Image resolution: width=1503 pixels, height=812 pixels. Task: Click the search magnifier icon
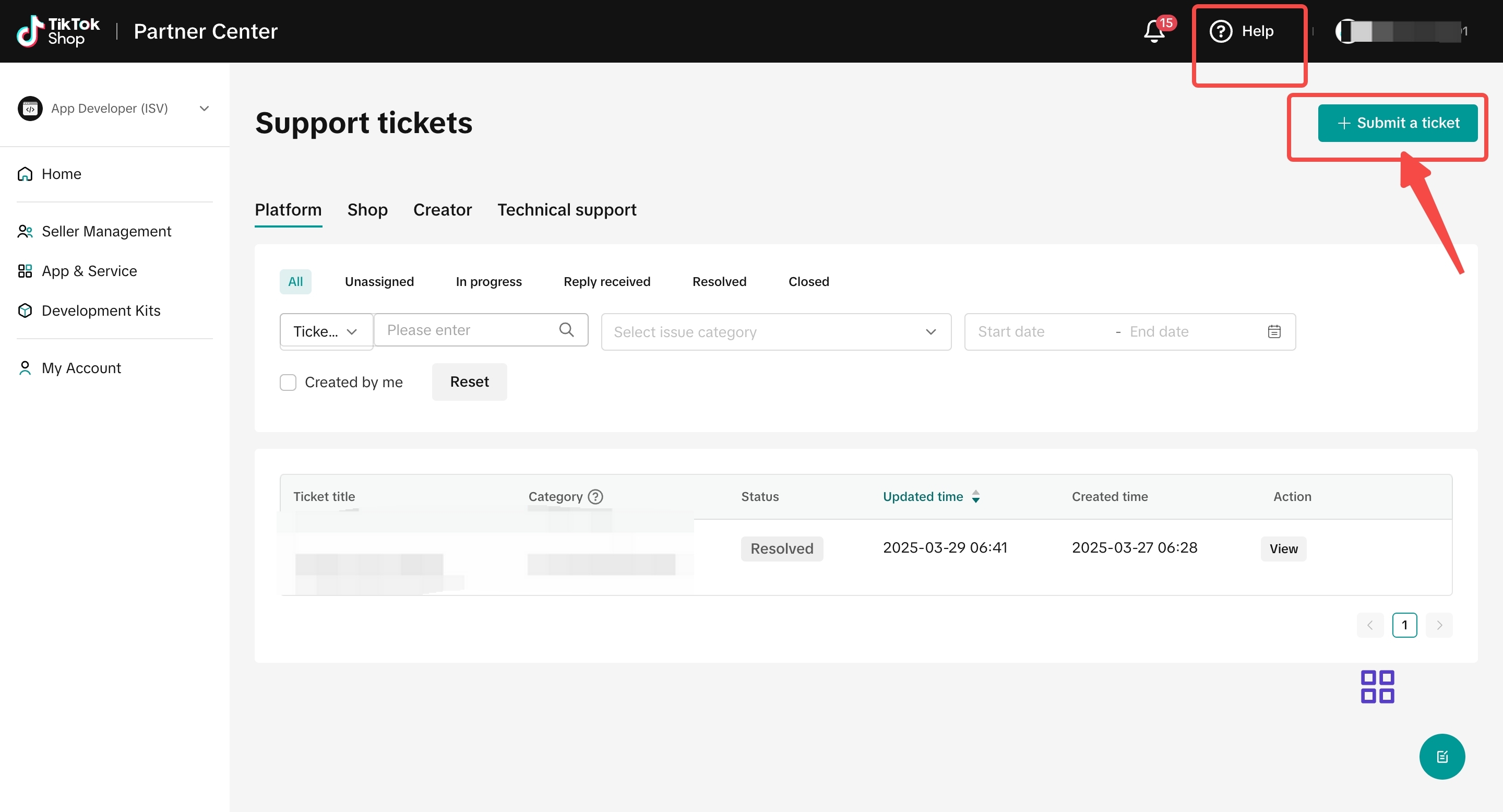(566, 330)
